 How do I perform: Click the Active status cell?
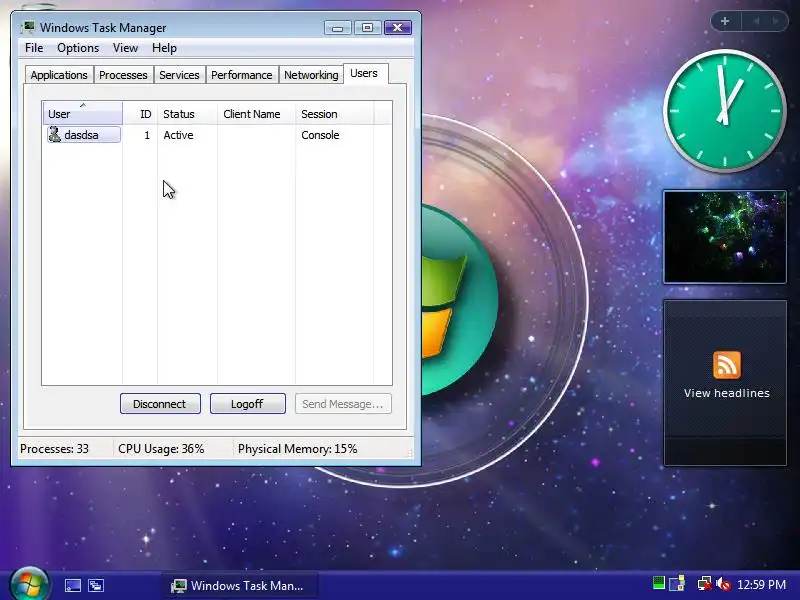pyautogui.click(x=178, y=135)
